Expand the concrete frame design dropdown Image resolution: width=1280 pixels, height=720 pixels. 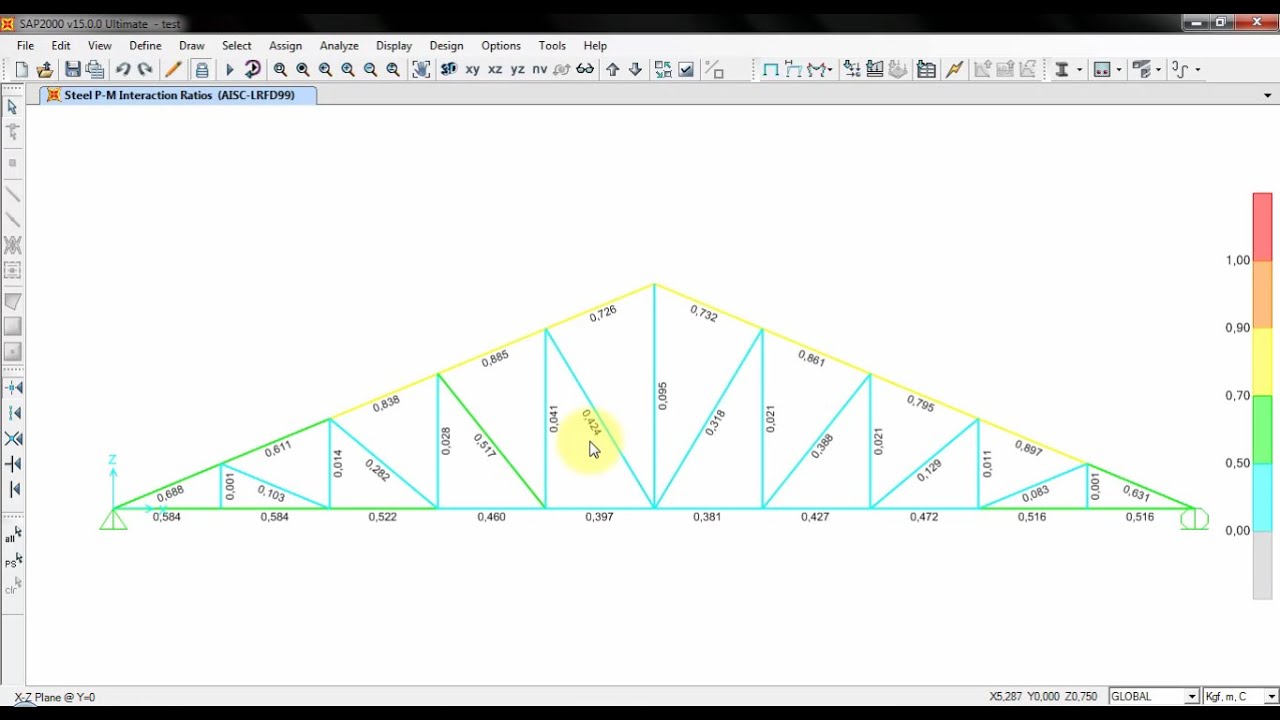click(x=1119, y=69)
